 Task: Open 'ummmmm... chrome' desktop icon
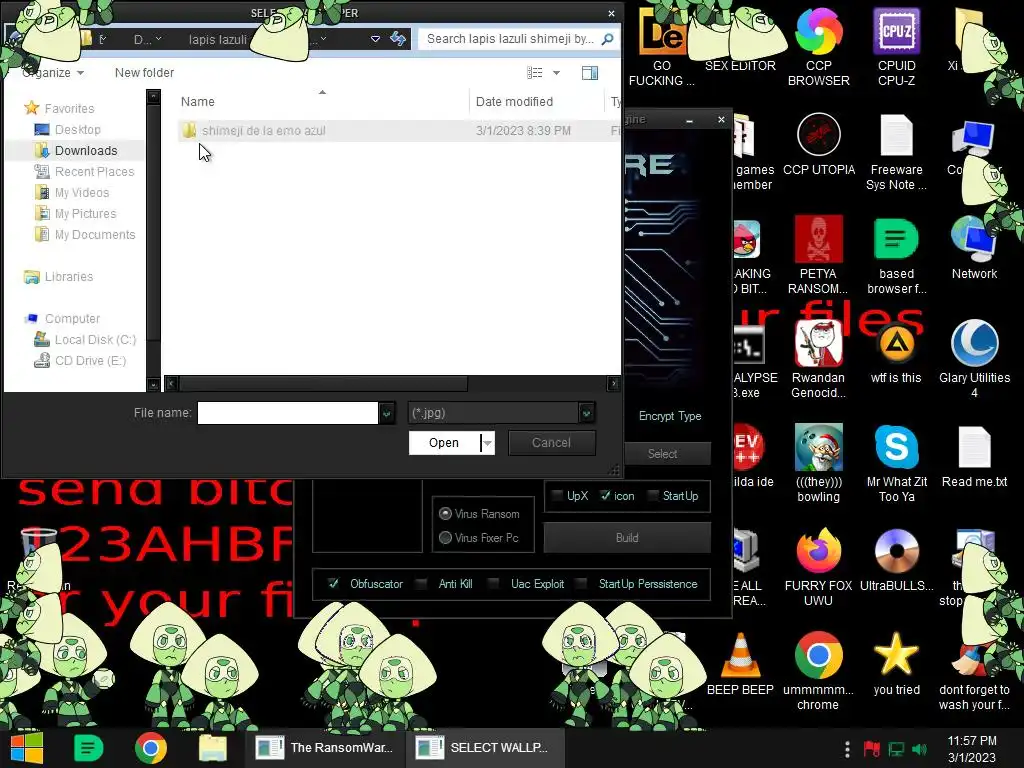(x=818, y=671)
